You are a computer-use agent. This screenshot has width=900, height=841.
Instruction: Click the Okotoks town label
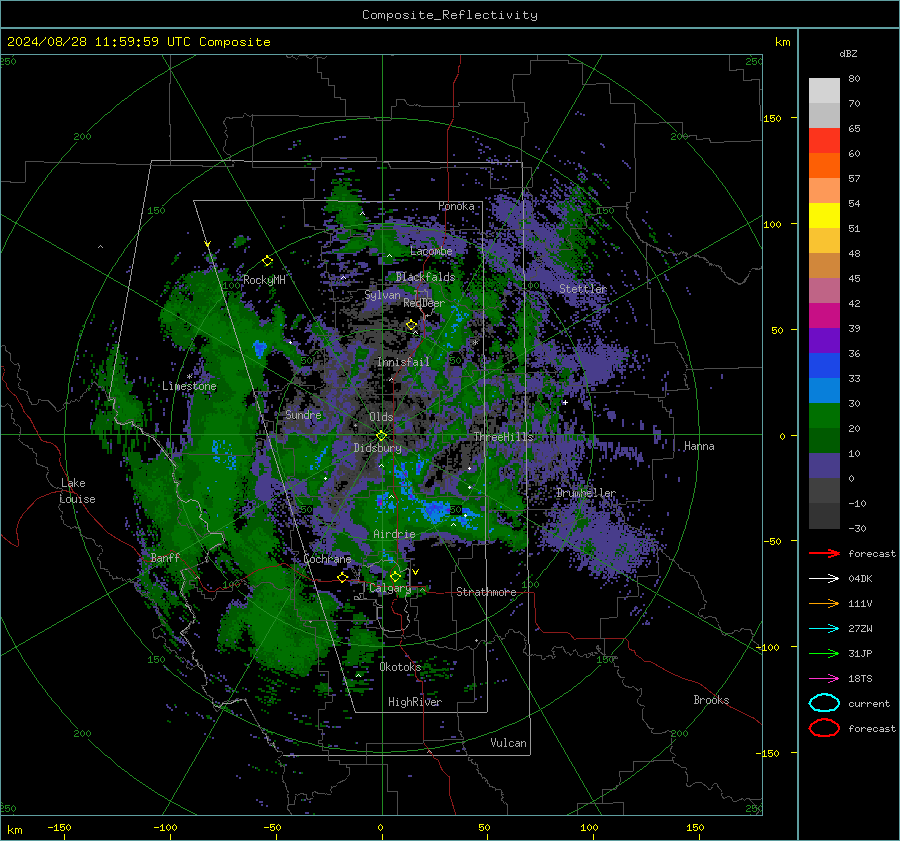click(400, 667)
